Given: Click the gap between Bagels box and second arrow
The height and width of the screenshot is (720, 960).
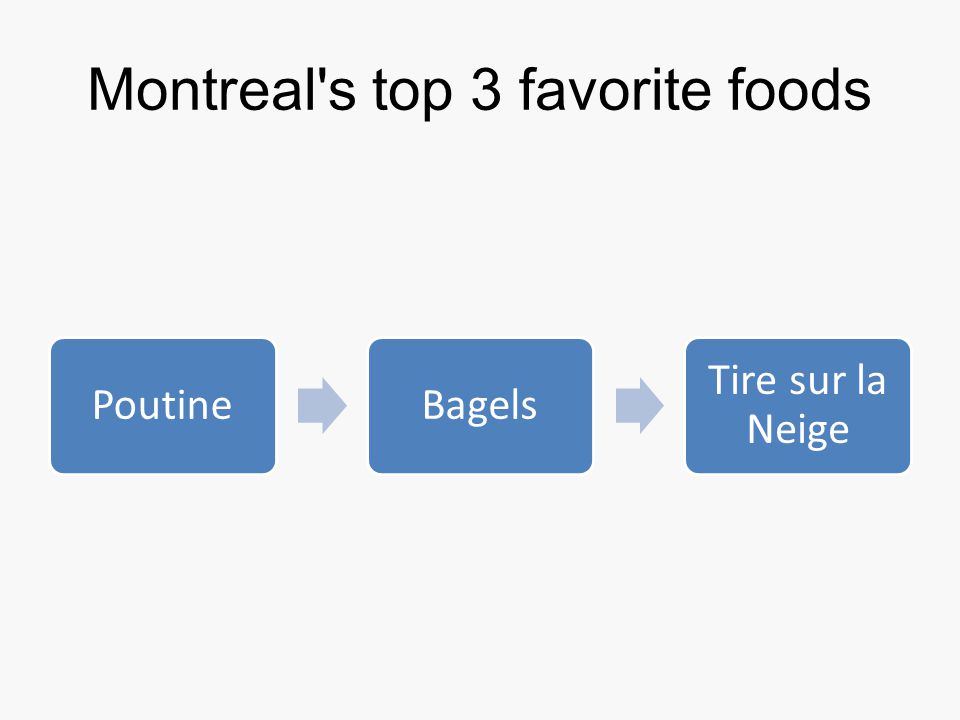Looking at the screenshot, I should [x=604, y=405].
